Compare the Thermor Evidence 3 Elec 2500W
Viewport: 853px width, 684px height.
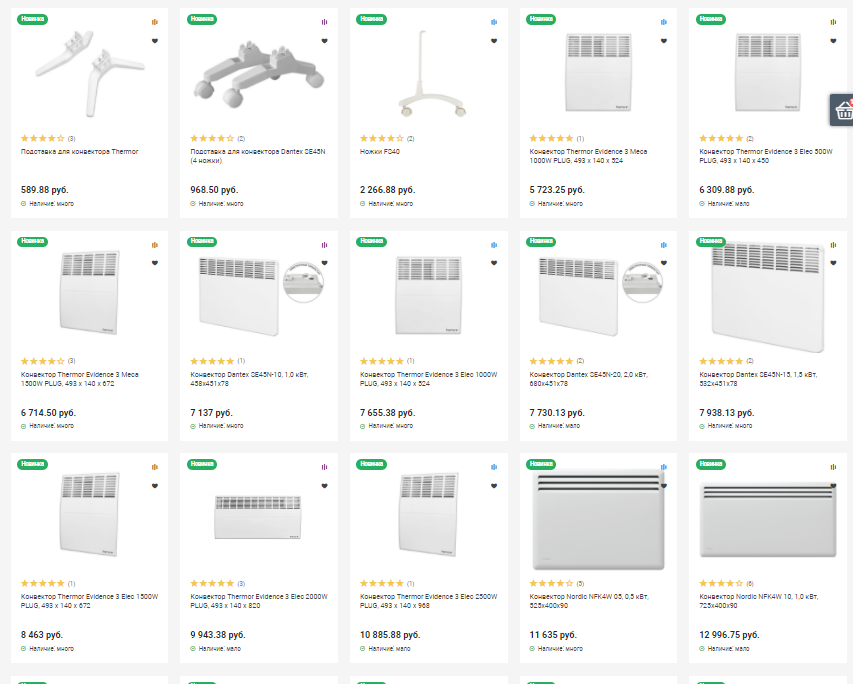point(494,467)
